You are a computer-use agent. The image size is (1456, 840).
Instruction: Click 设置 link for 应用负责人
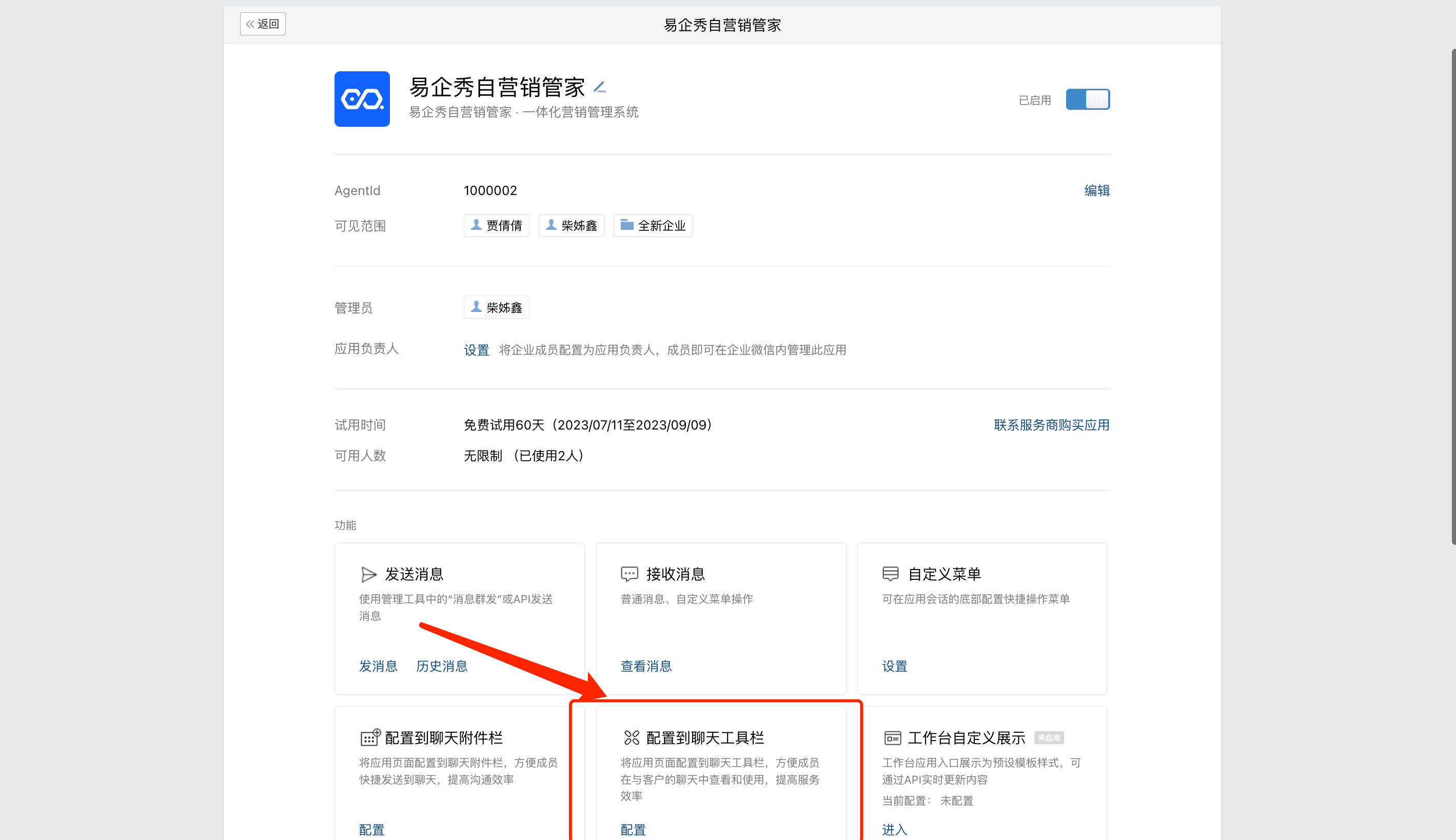click(x=476, y=350)
